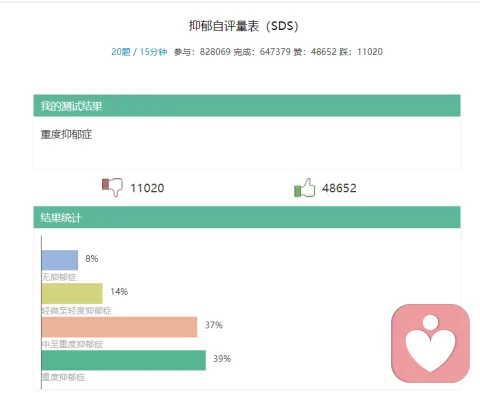Screen dimensions: 480x393
Task: Select the green 39% 重度抑郁症 bar
Action: pyautogui.click(x=124, y=360)
